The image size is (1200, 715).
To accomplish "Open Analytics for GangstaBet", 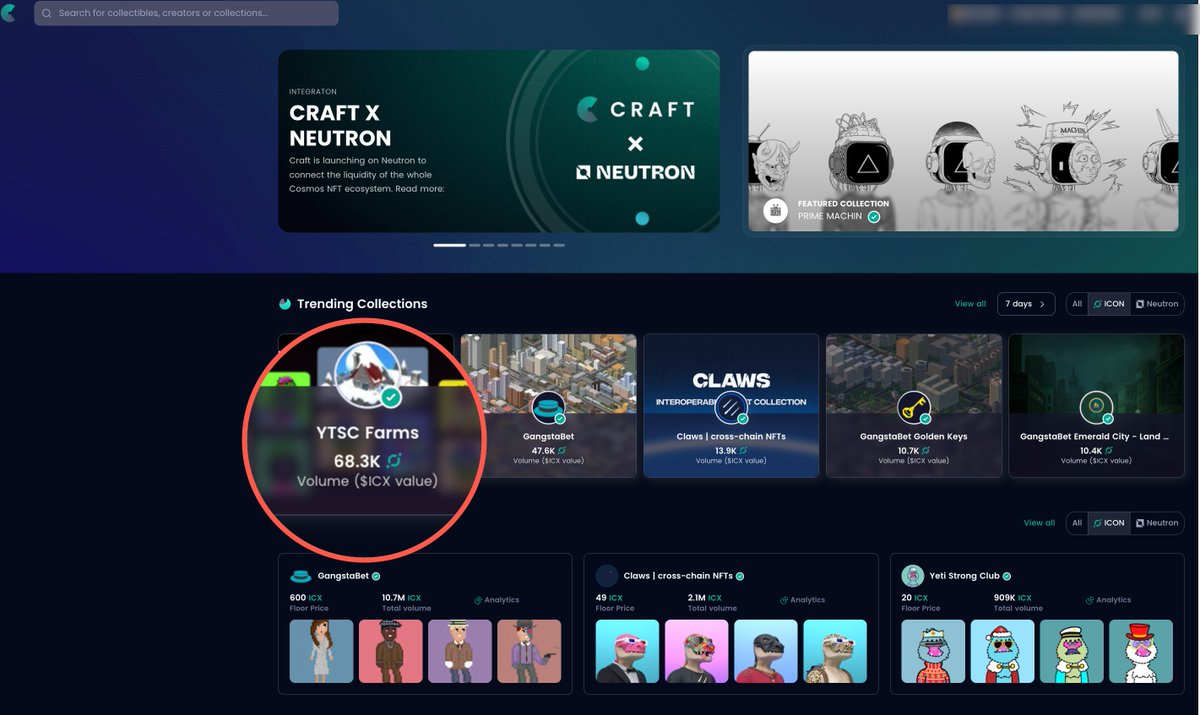I will [x=496, y=600].
